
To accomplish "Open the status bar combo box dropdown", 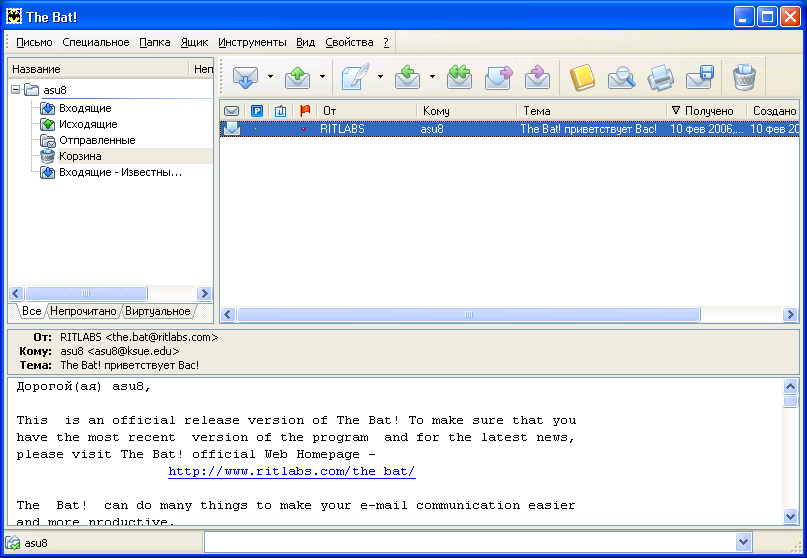I will click(x=743, y=542).
